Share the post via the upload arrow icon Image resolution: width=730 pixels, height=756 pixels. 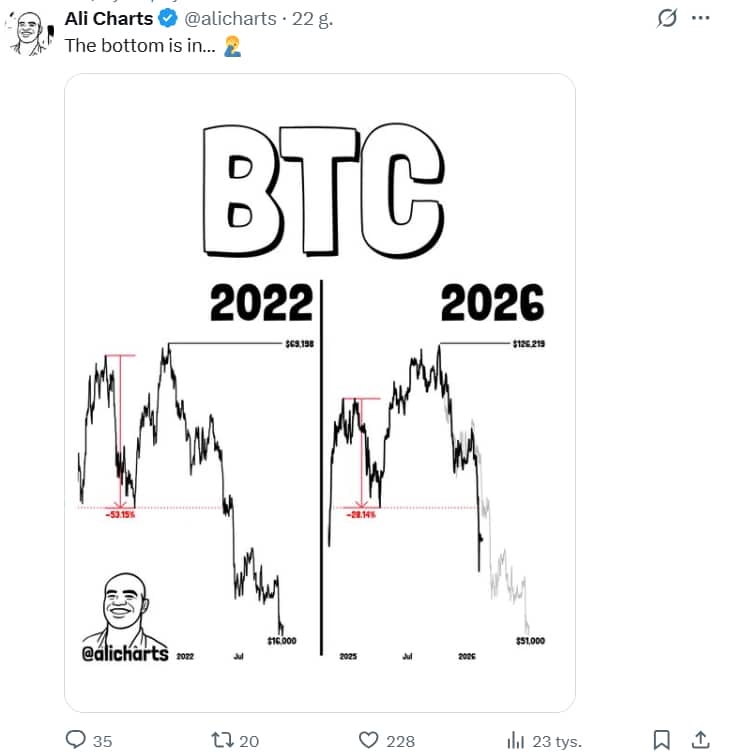[x=700, y=740]
